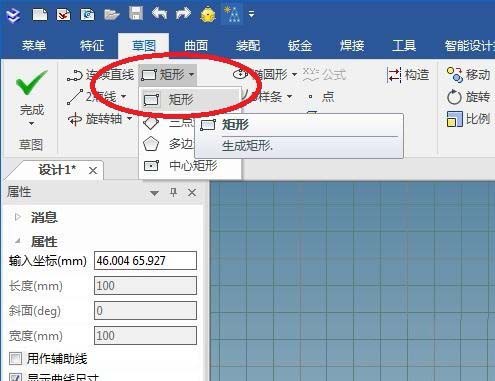Enable the 用作辅助线 checkbox
The height and width of the screenshot is (381, 495).
pos(15,359)
